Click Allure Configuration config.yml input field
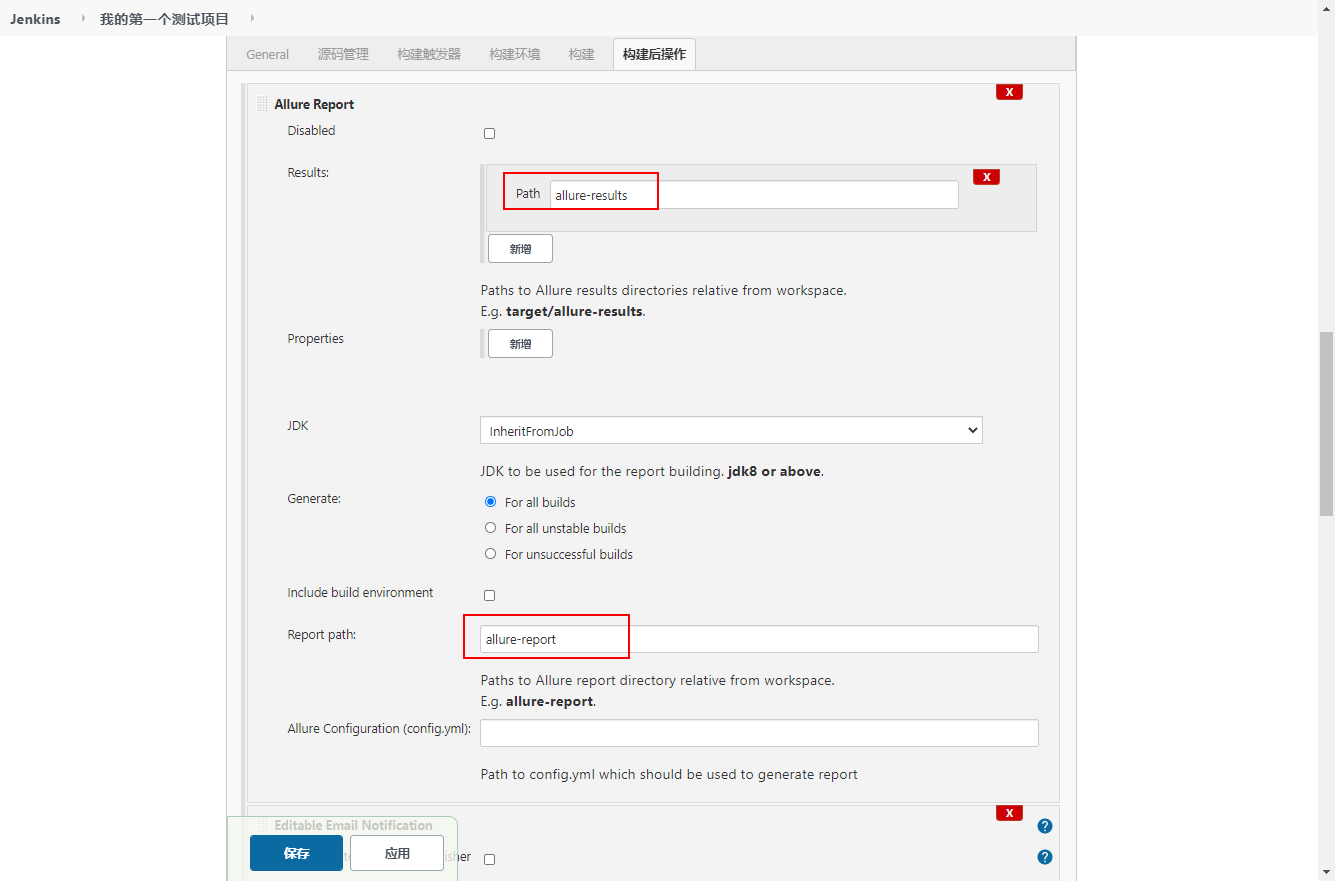The image size is (1335, 881). pyautogui.click(x=759, y=733)
